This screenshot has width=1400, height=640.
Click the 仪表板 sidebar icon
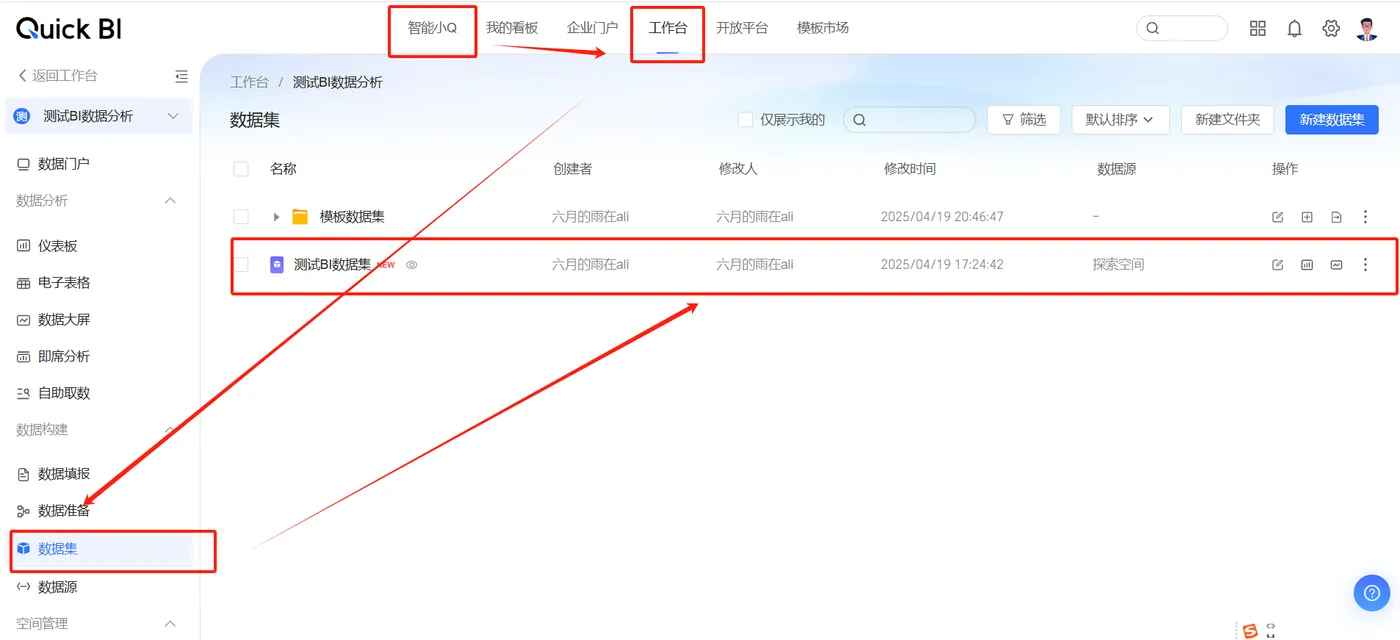pos(23,246)
